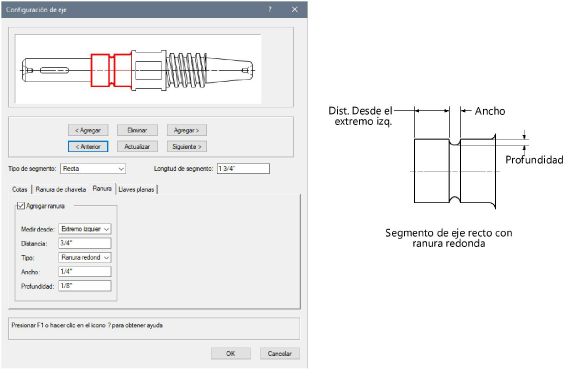Viewport: 569px width, 369px height.
Task: Click the Profundidad input field
Action: click(85, 286)
